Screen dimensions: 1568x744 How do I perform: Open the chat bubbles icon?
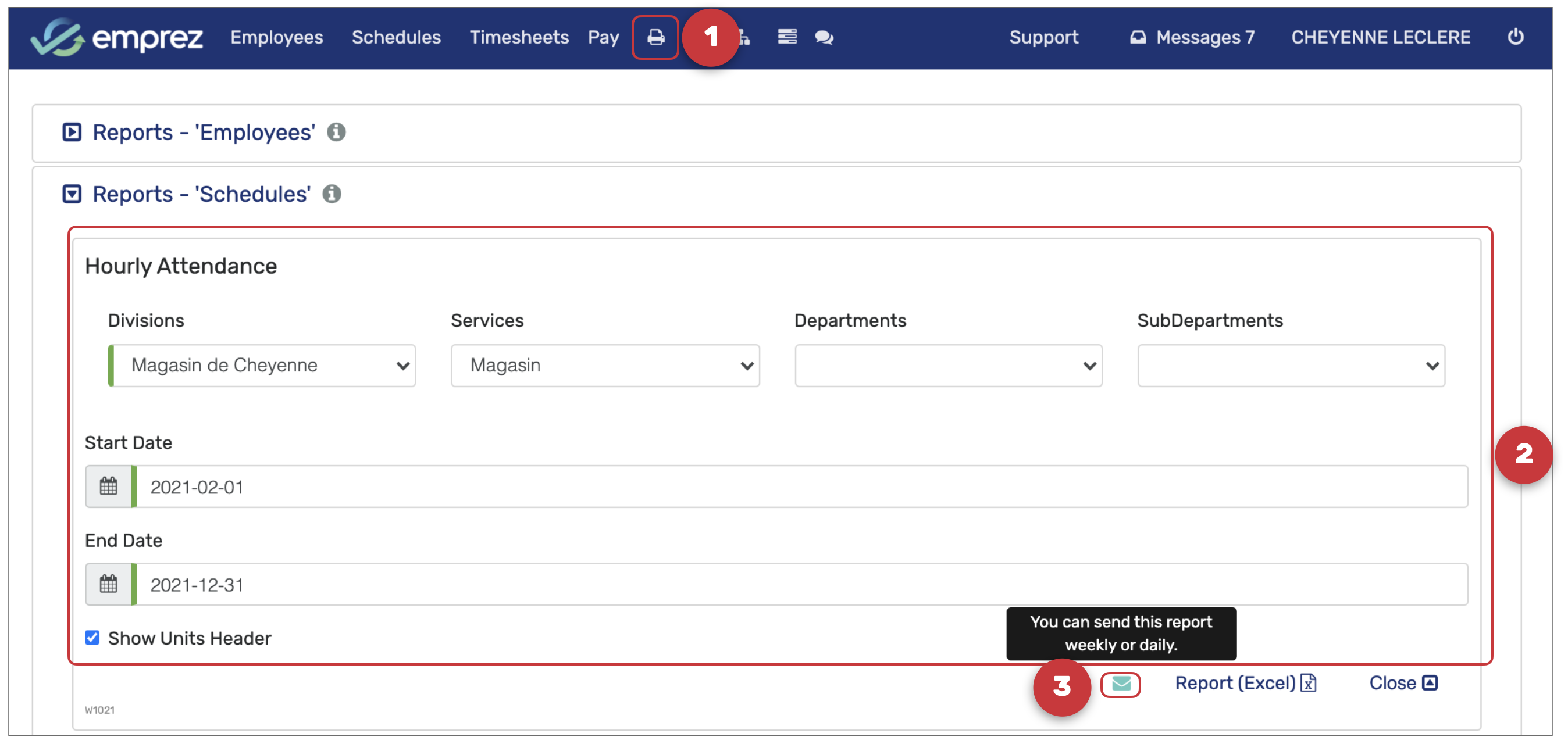(824, 38)
